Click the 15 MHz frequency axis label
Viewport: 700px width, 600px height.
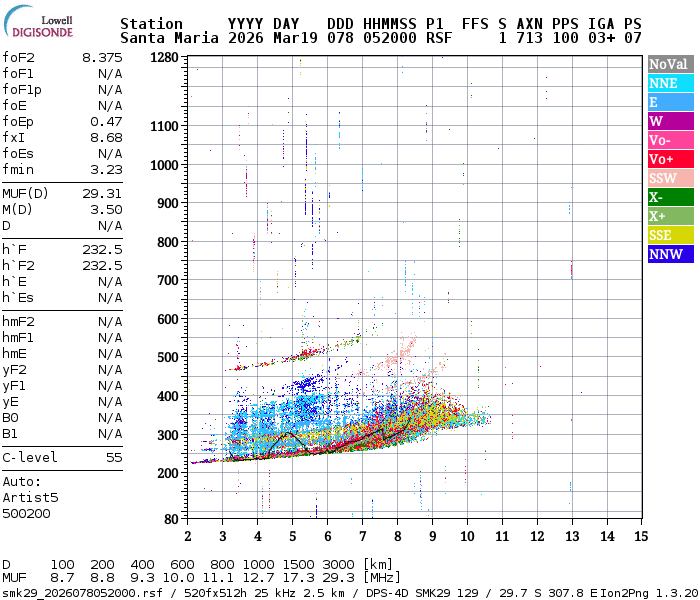641,537
